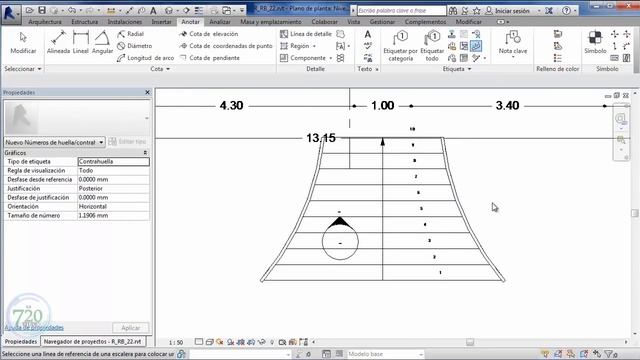Click the vertical scrollbar of the drawing view
This screenshot has width=640, height=360.
634,213
